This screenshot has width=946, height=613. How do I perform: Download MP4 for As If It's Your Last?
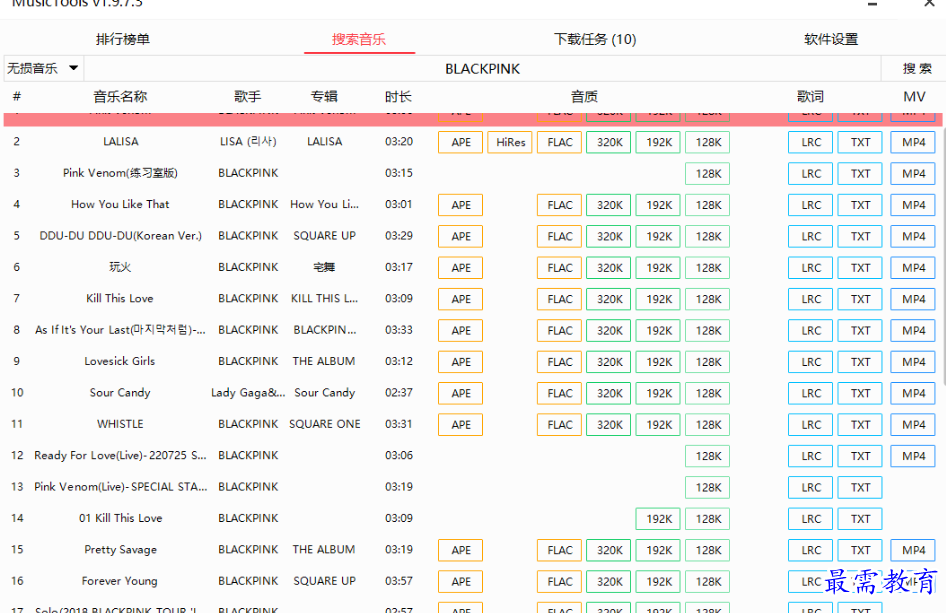(913, 331)
